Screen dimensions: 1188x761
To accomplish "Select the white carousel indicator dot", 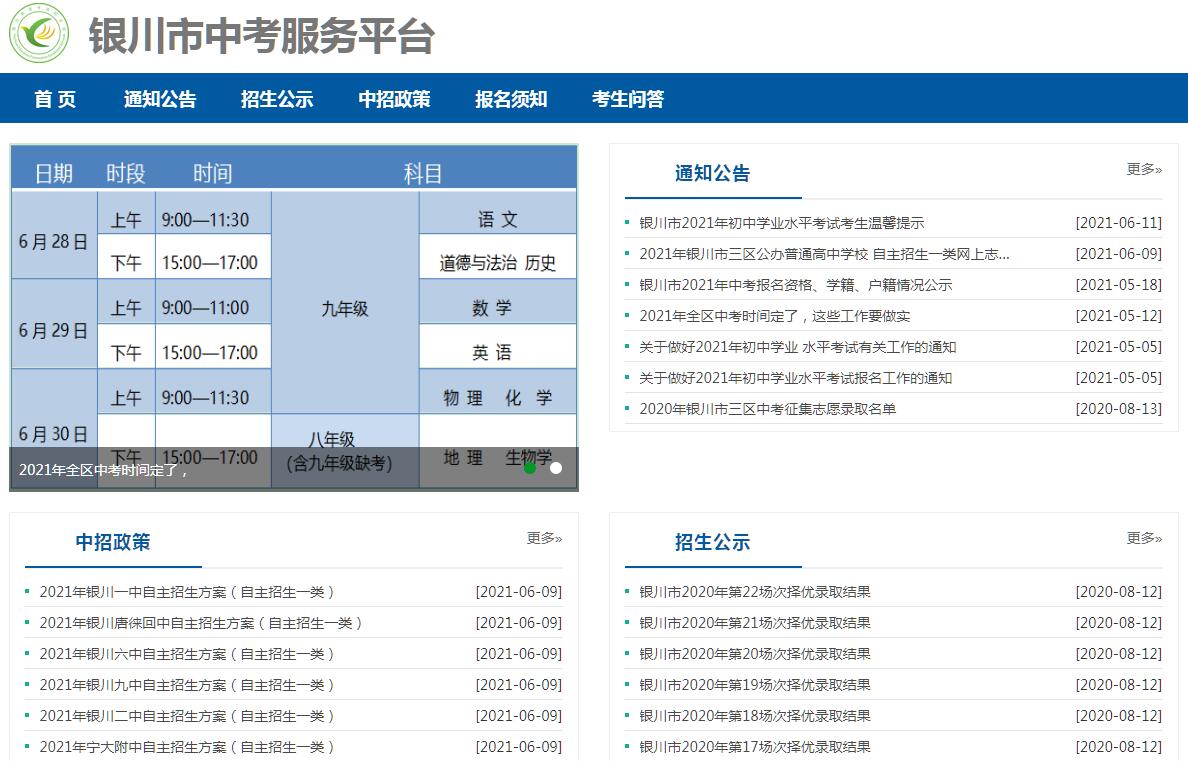I will (x=556, y=467).
